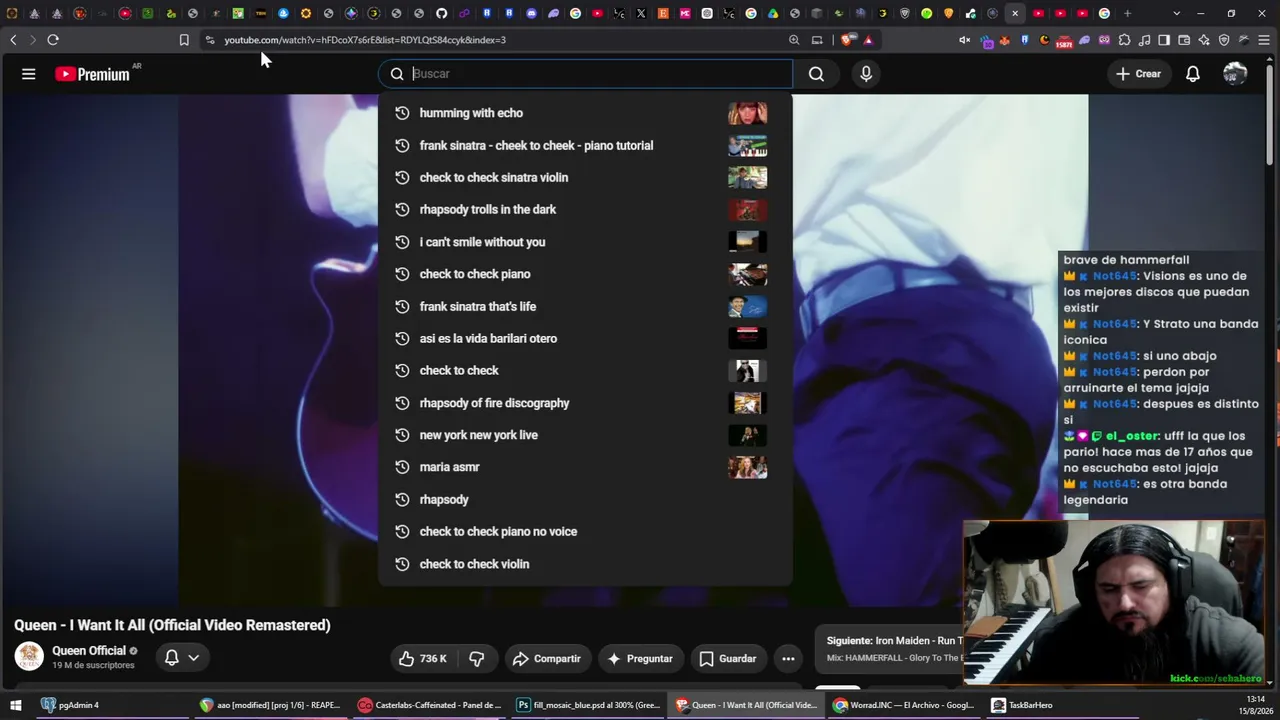The width and height of the screenshot is (1280, 720).
Task: Unmute the tab via speaker icon
Action: click(x=965, y=40)
